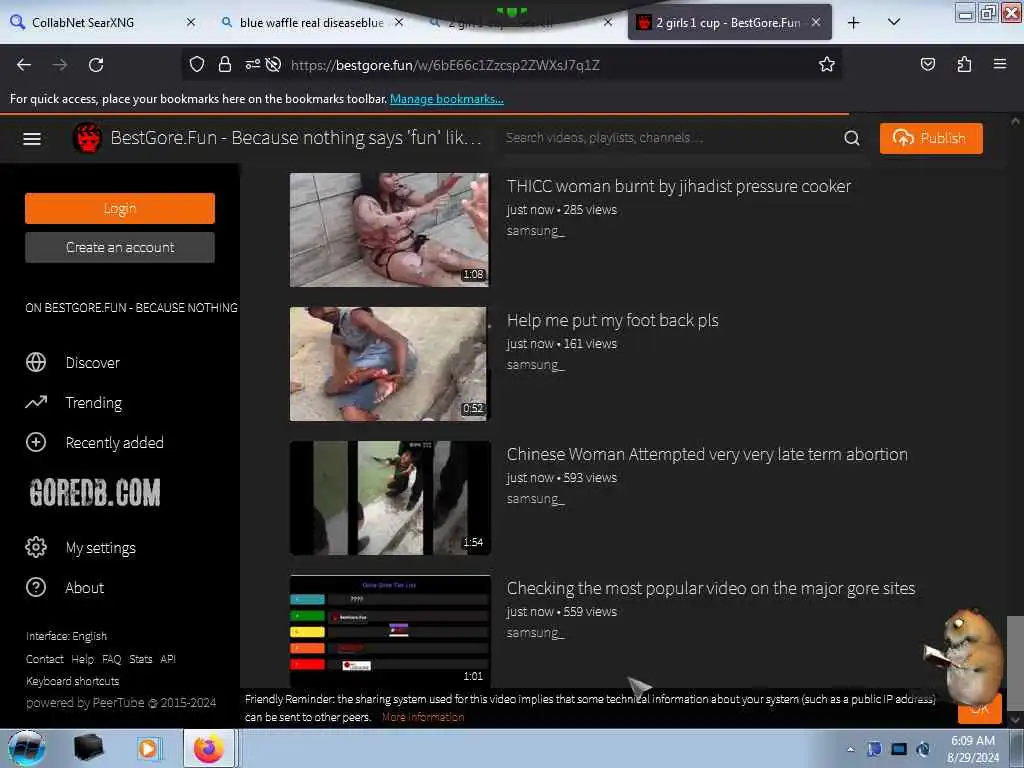The height and width of the screenshot is (768, 1024).
Task: Open 'Checking the most popular video' title
Action: point(711,588)
